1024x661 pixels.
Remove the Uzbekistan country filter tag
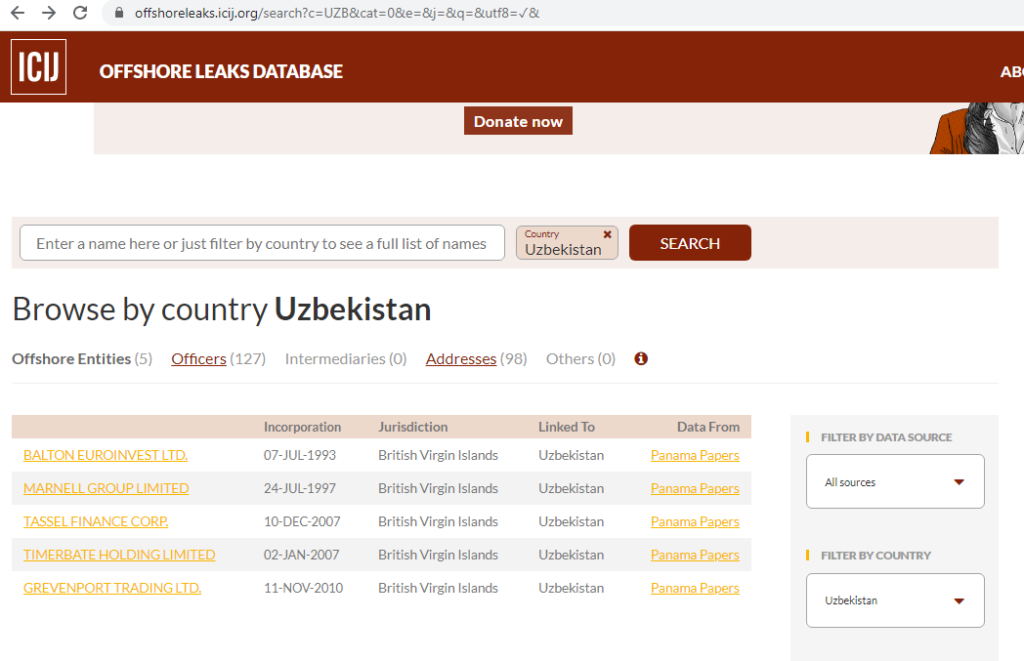pos(607,234)
